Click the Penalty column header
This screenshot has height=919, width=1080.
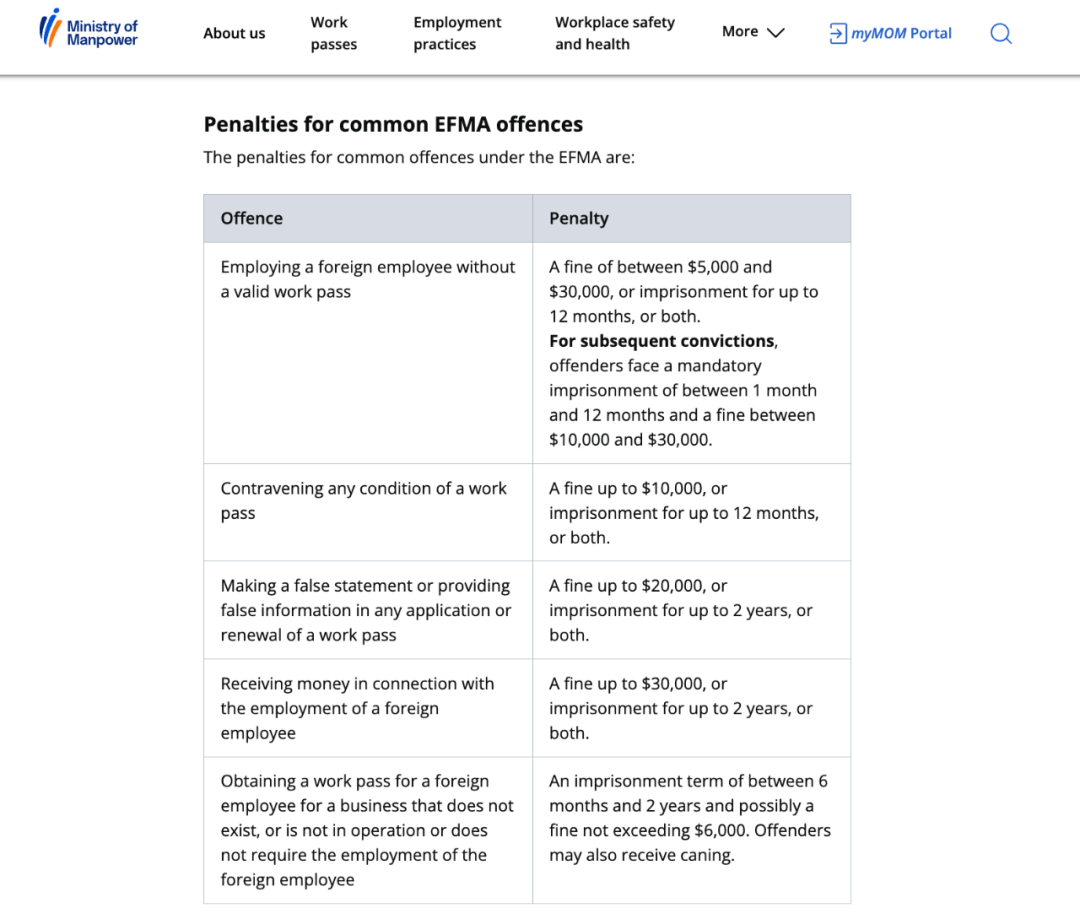click(692, 218)
